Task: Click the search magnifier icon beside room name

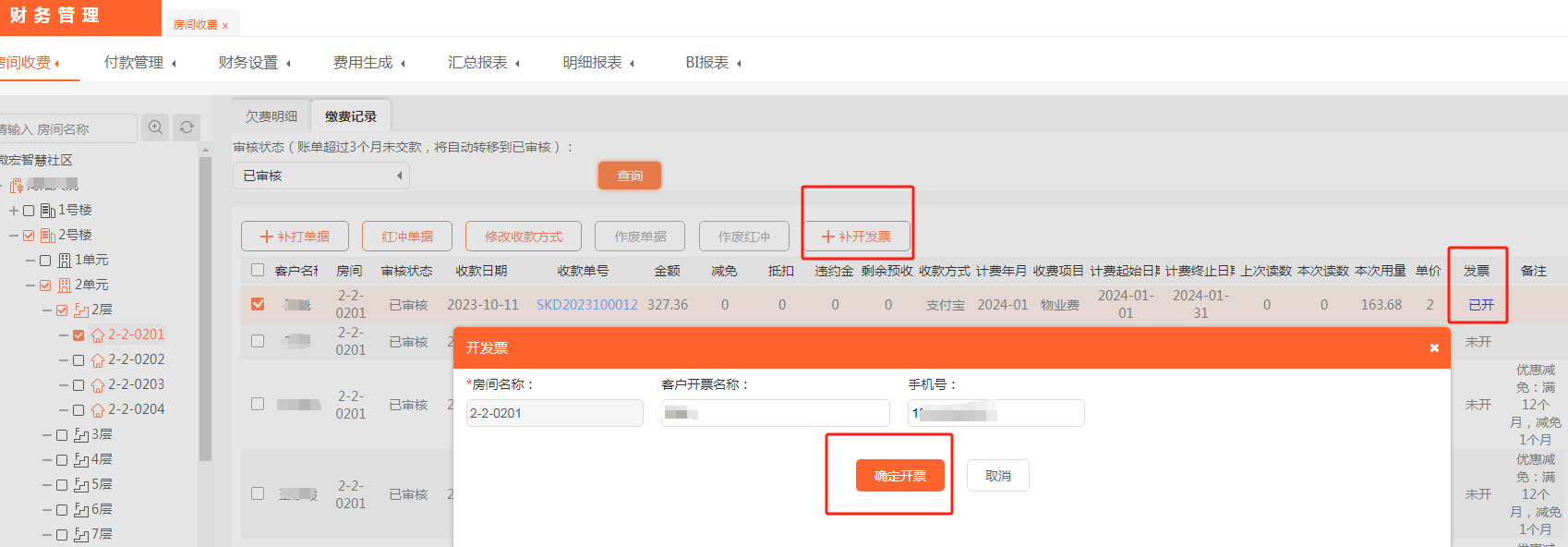Action: 155,128
